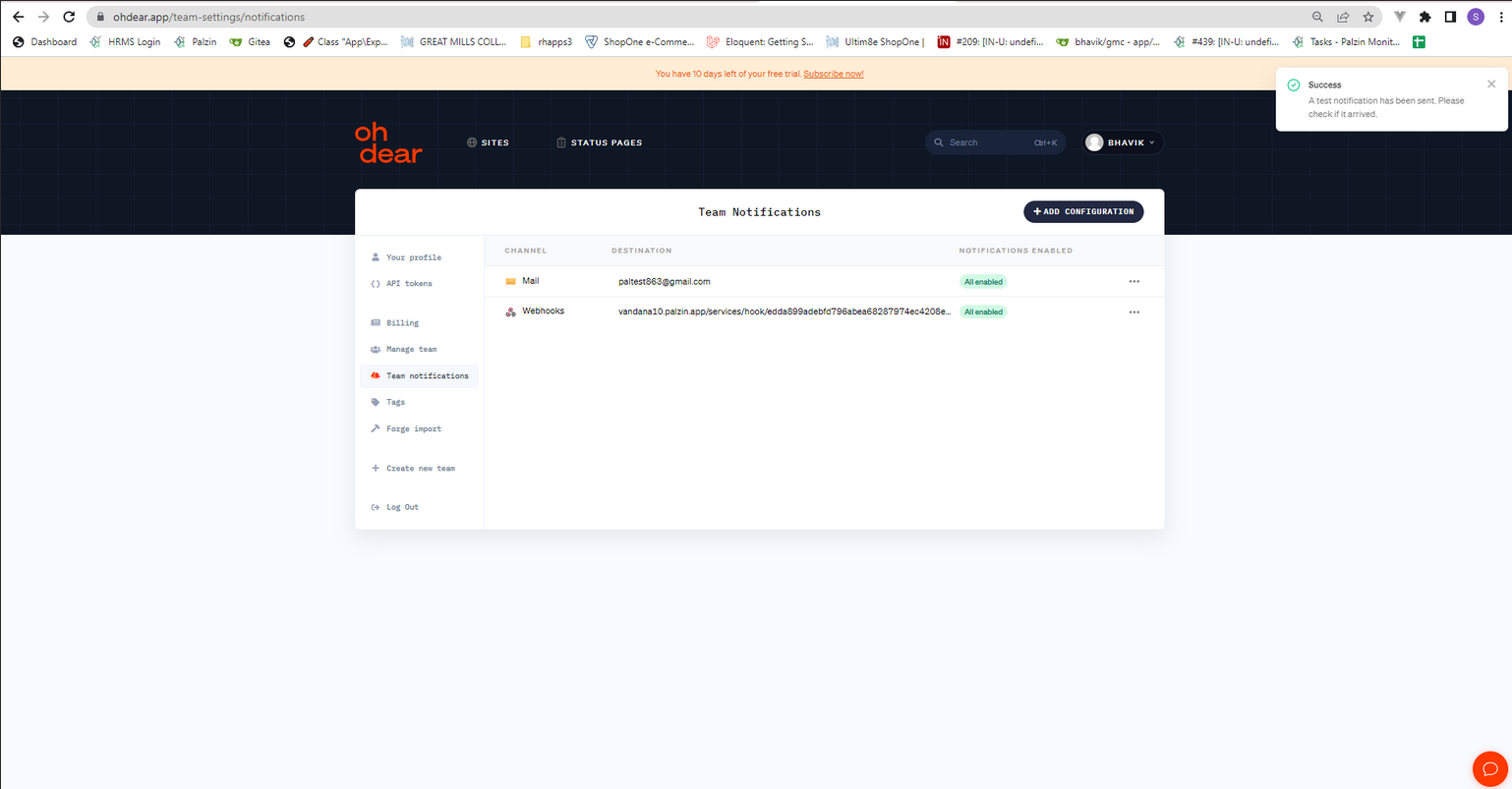
Task: Click the Mail channel envelope icon
Action: tap(510, 281)
